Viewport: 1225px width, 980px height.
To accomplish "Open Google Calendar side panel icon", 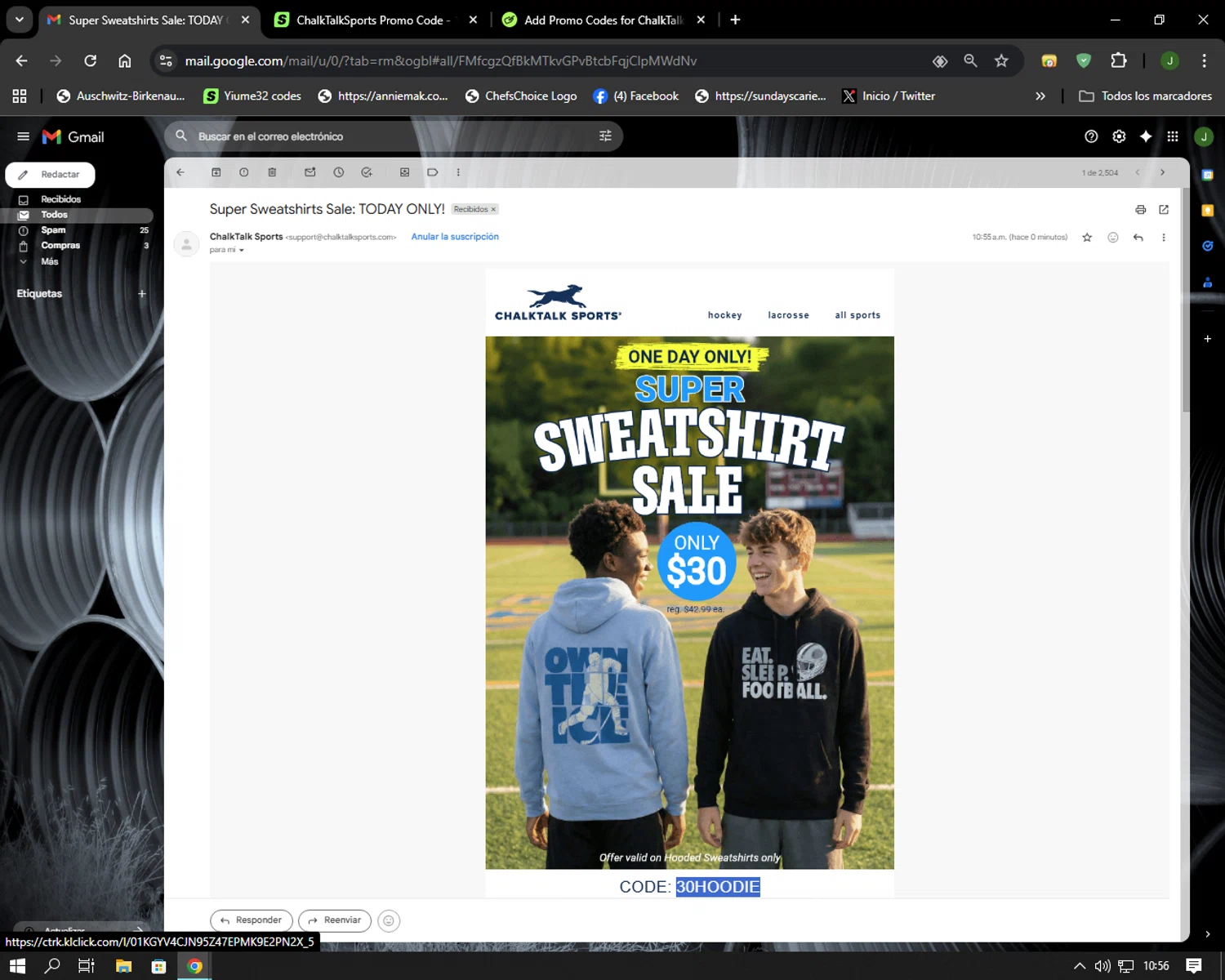I will (x=1208, y=175).
